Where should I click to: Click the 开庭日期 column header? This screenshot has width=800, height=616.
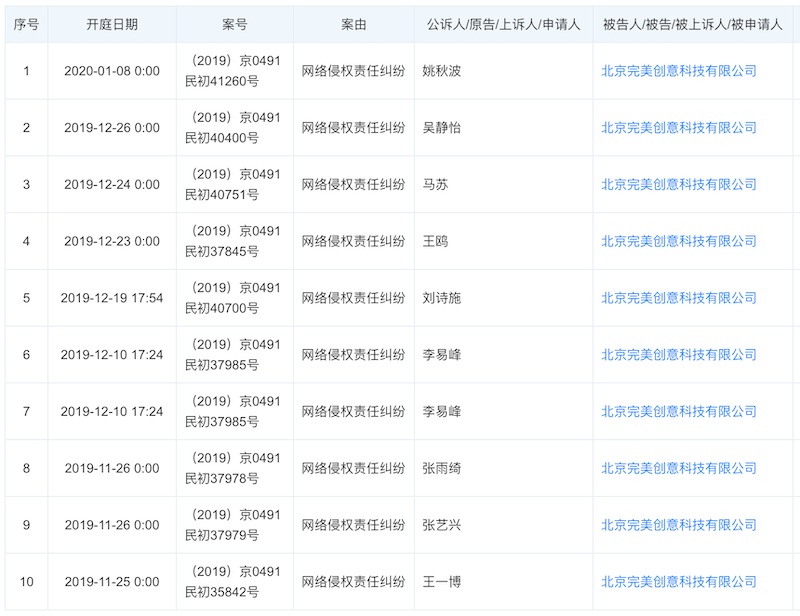coord(112,23)
